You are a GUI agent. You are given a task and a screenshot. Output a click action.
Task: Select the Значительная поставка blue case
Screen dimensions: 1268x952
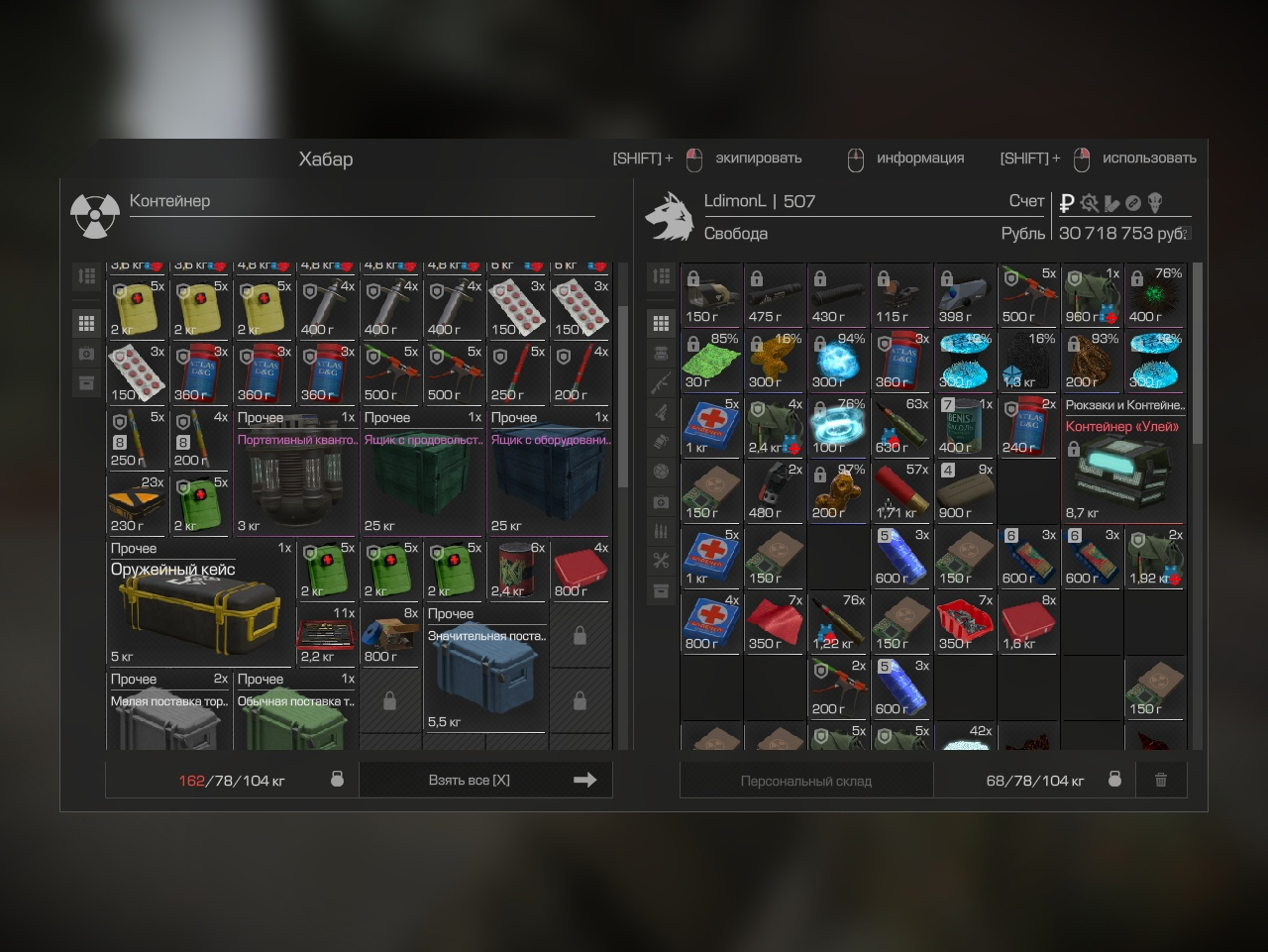tap(485, 668)
